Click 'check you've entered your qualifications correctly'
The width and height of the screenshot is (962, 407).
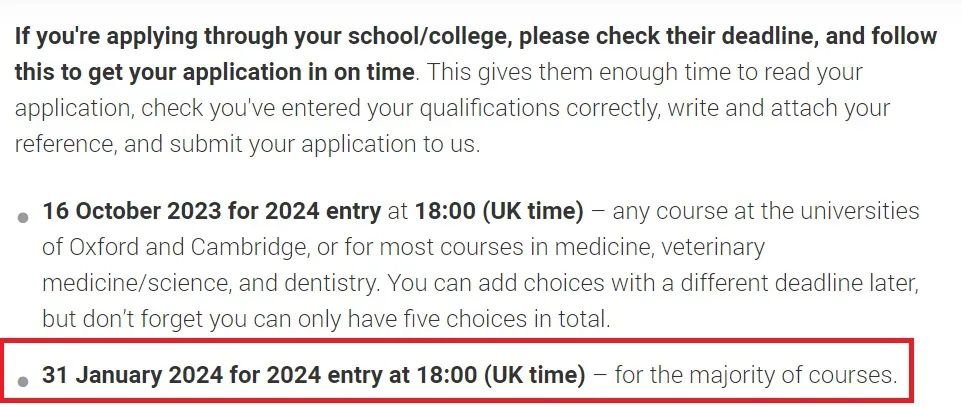click(x=402, y=108)
